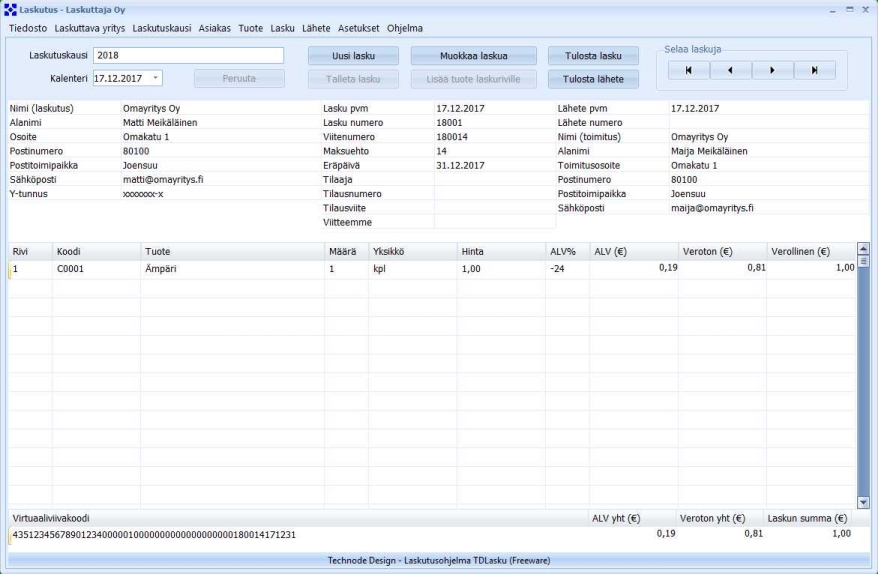Select product code cell C0001

[96, 269]
